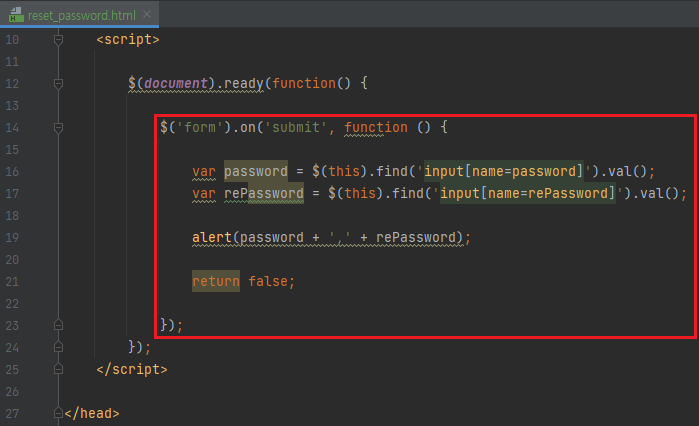Collapse the script tag fold at line 10
This screenshot has width=699, height=426.
[58, 40]
